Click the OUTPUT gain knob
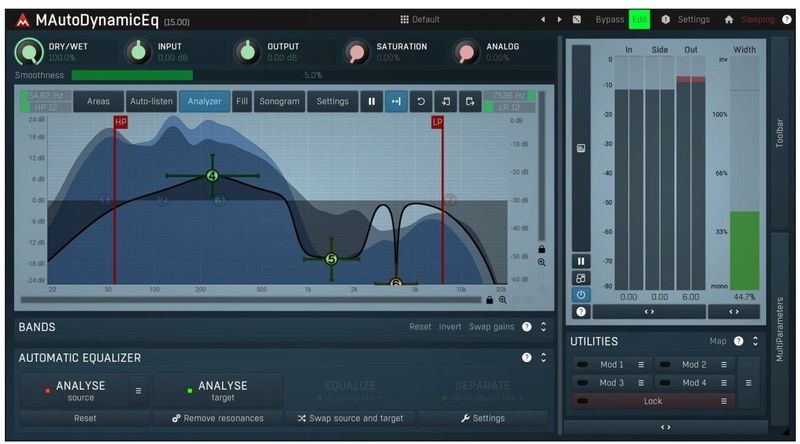 coord(247,52)
